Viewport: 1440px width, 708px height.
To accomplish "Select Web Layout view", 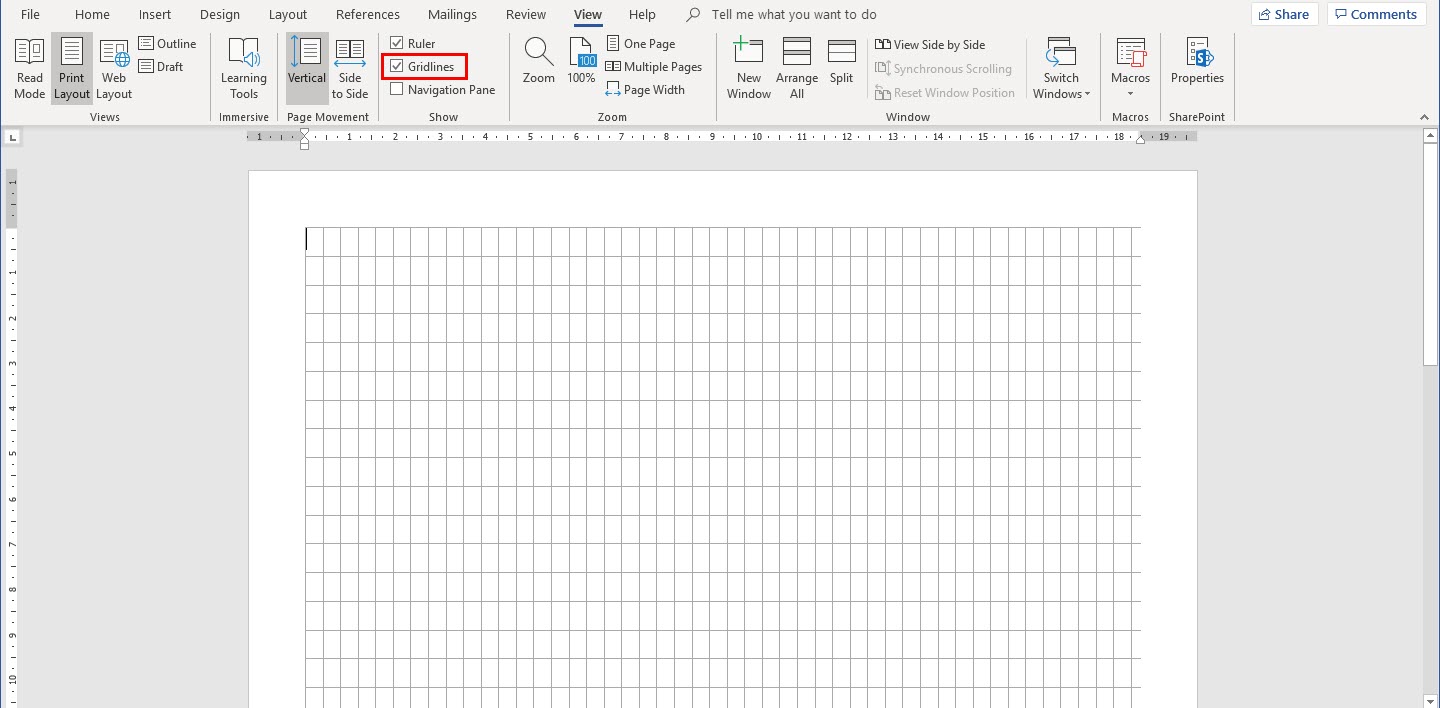I will [x=113, y=67].
